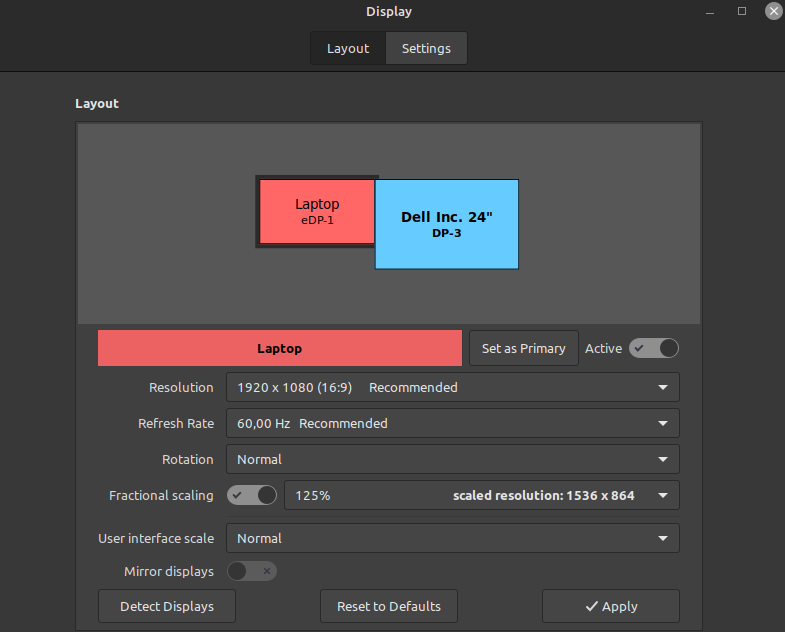
Task: Click the Set as Primary button
Action: [x=523, y=348]
